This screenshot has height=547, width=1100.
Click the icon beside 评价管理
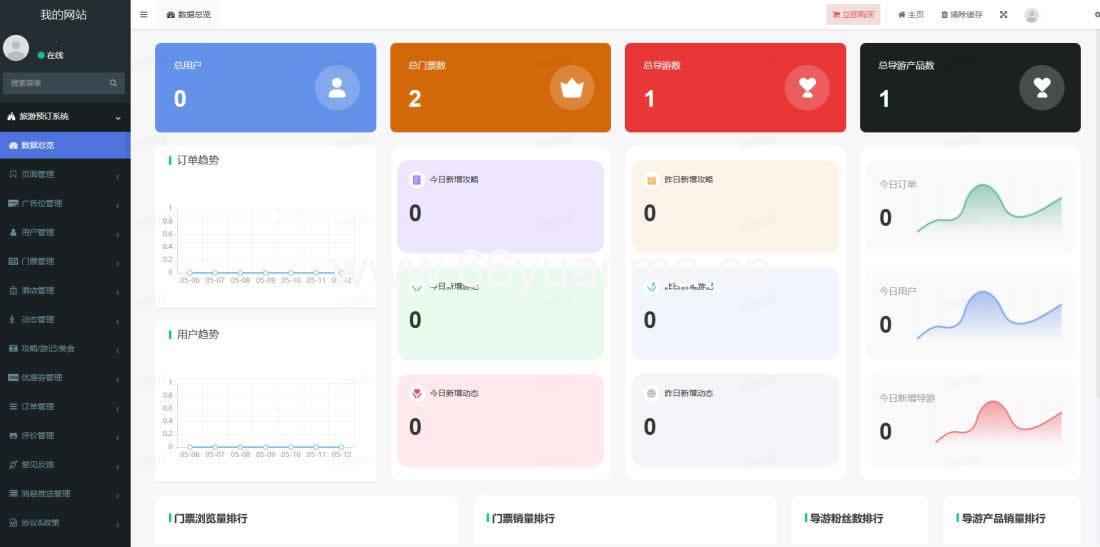coord(13,435)
